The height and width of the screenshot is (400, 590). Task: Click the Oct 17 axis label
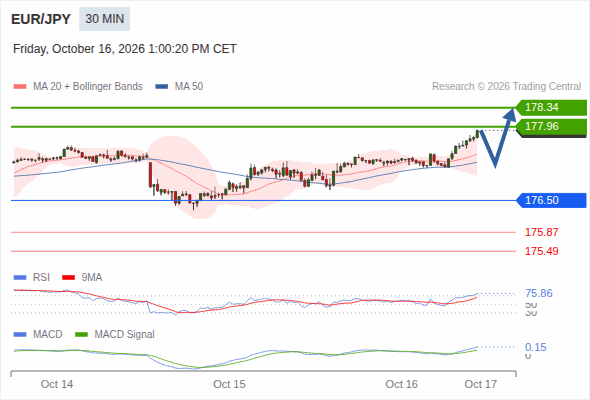pyautogui.click(x=481, y=384)
